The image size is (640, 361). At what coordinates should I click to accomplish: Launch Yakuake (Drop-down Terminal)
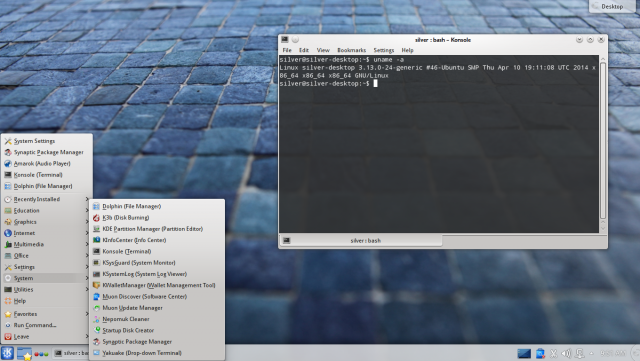coord(157,353)
